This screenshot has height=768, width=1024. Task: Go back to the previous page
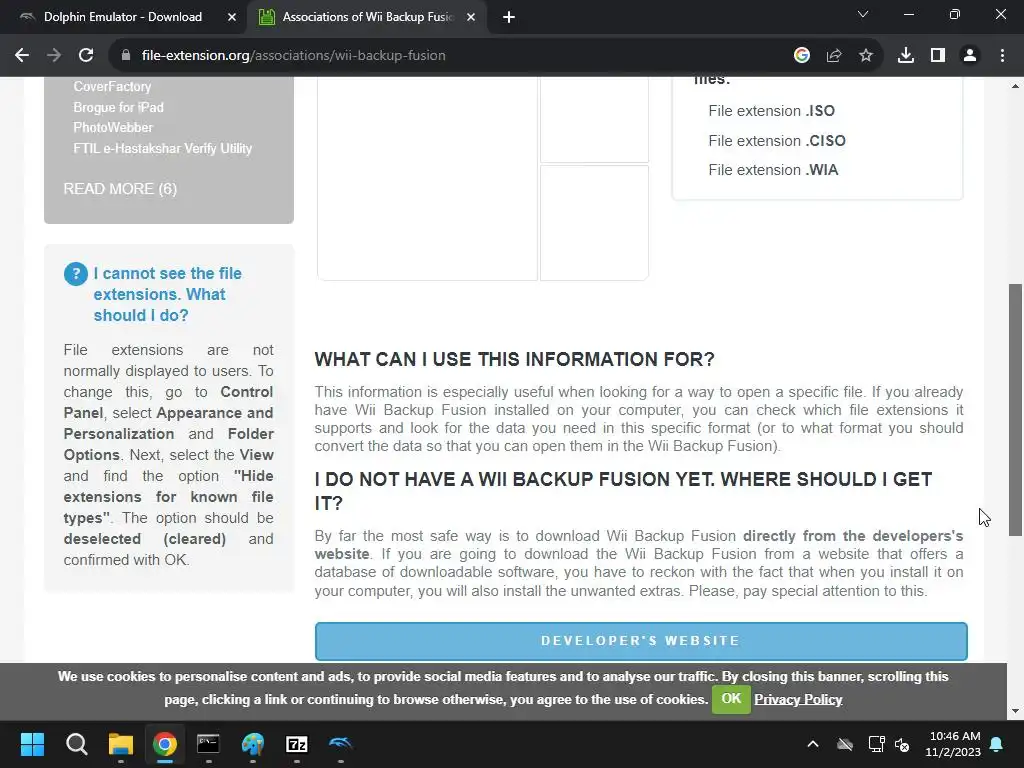coord(22,56)
